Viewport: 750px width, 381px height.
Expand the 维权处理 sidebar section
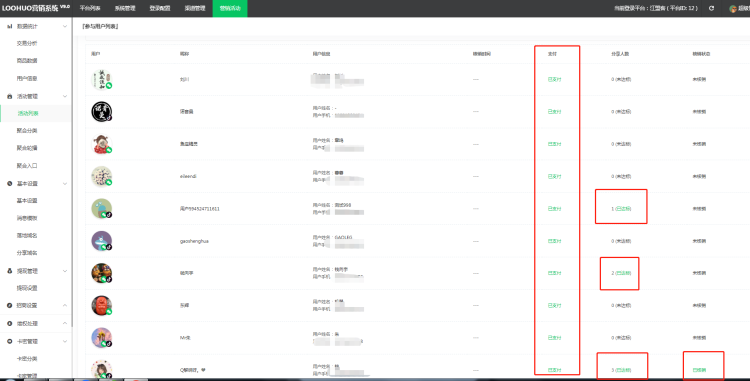[65, 324]
